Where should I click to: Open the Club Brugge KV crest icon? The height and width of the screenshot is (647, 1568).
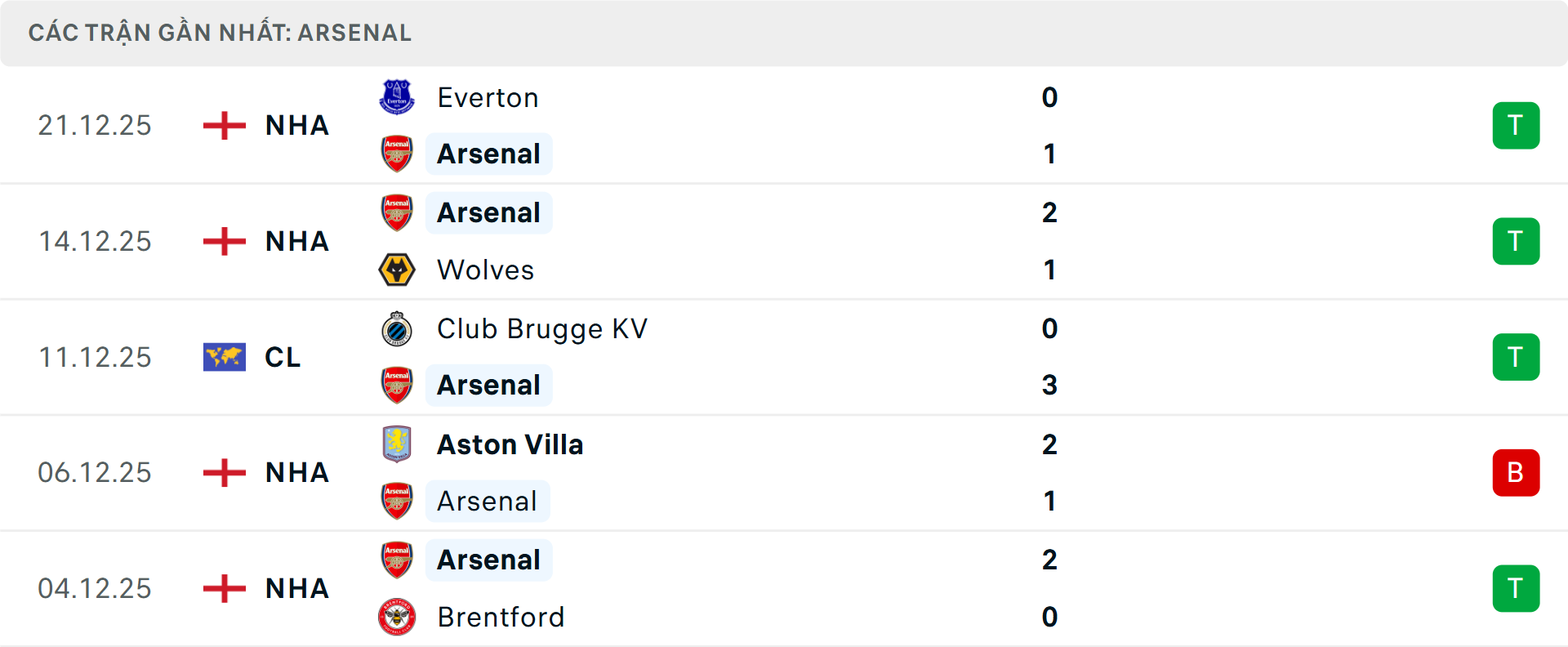coord(398,328)
